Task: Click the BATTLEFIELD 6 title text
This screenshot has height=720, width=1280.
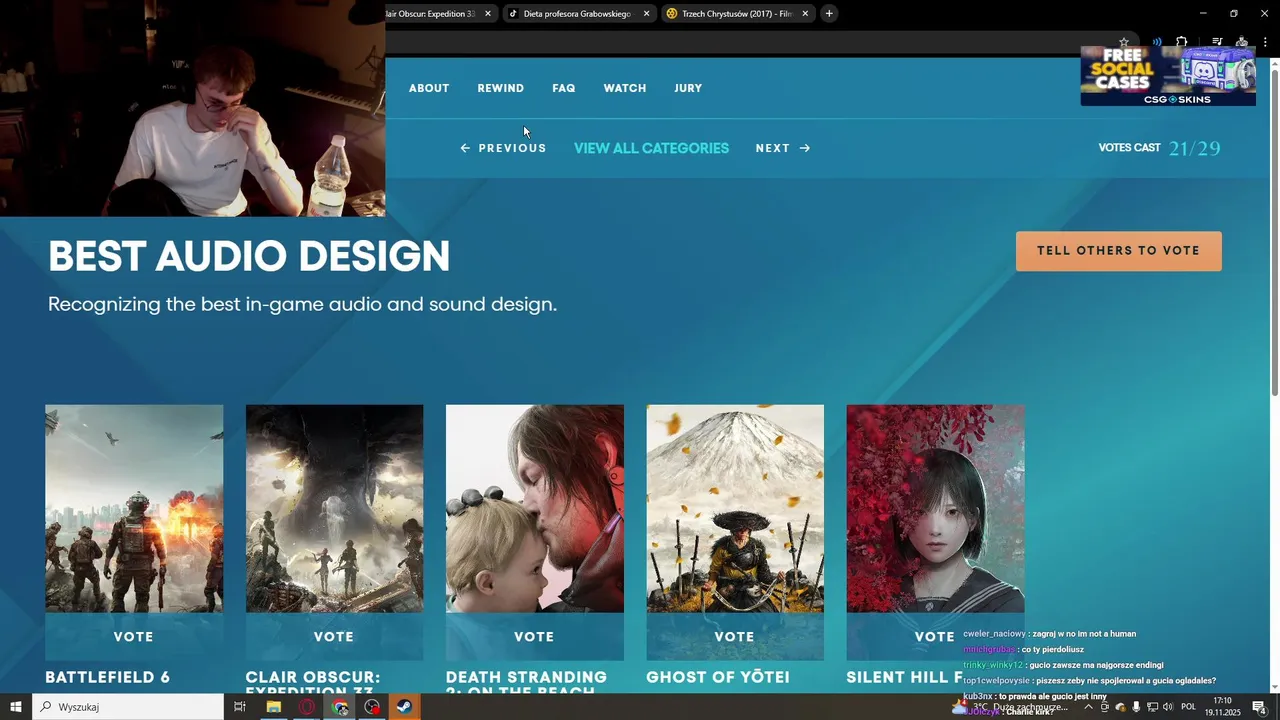Action: click(x=108, y=677)
